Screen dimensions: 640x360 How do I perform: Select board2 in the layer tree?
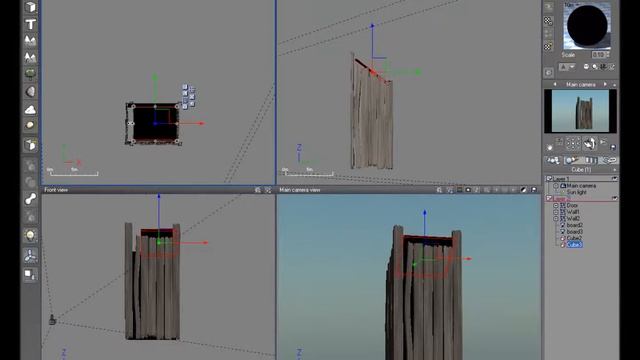(574, 225)
